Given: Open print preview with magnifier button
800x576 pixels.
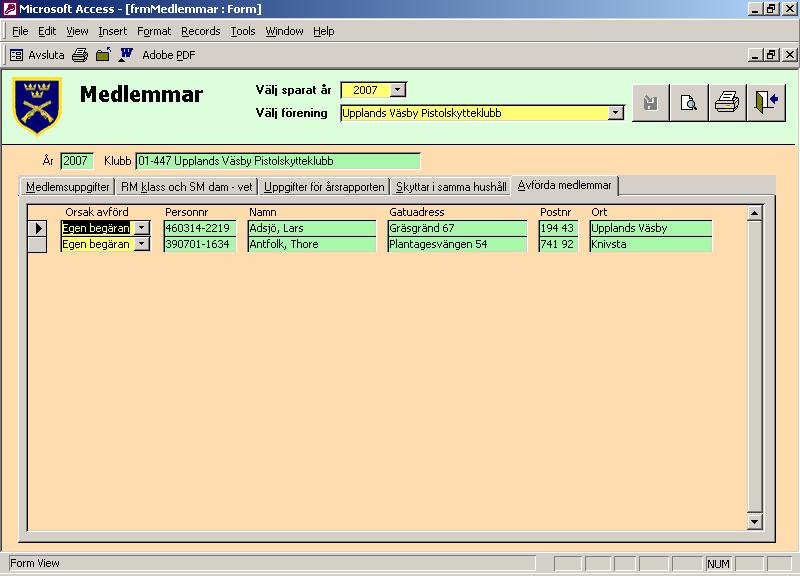Looking at the screenshot, I should coord(689,103).
